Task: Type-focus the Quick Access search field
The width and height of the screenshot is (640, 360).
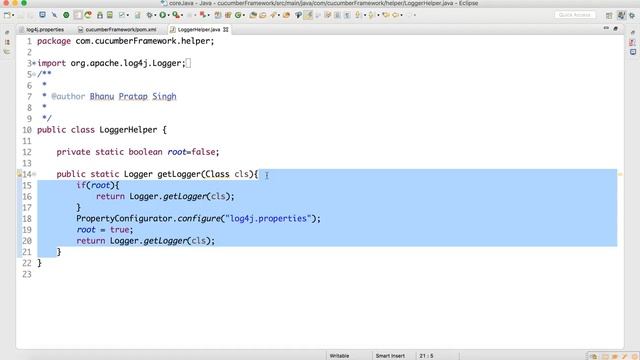Action: point(575,15)
